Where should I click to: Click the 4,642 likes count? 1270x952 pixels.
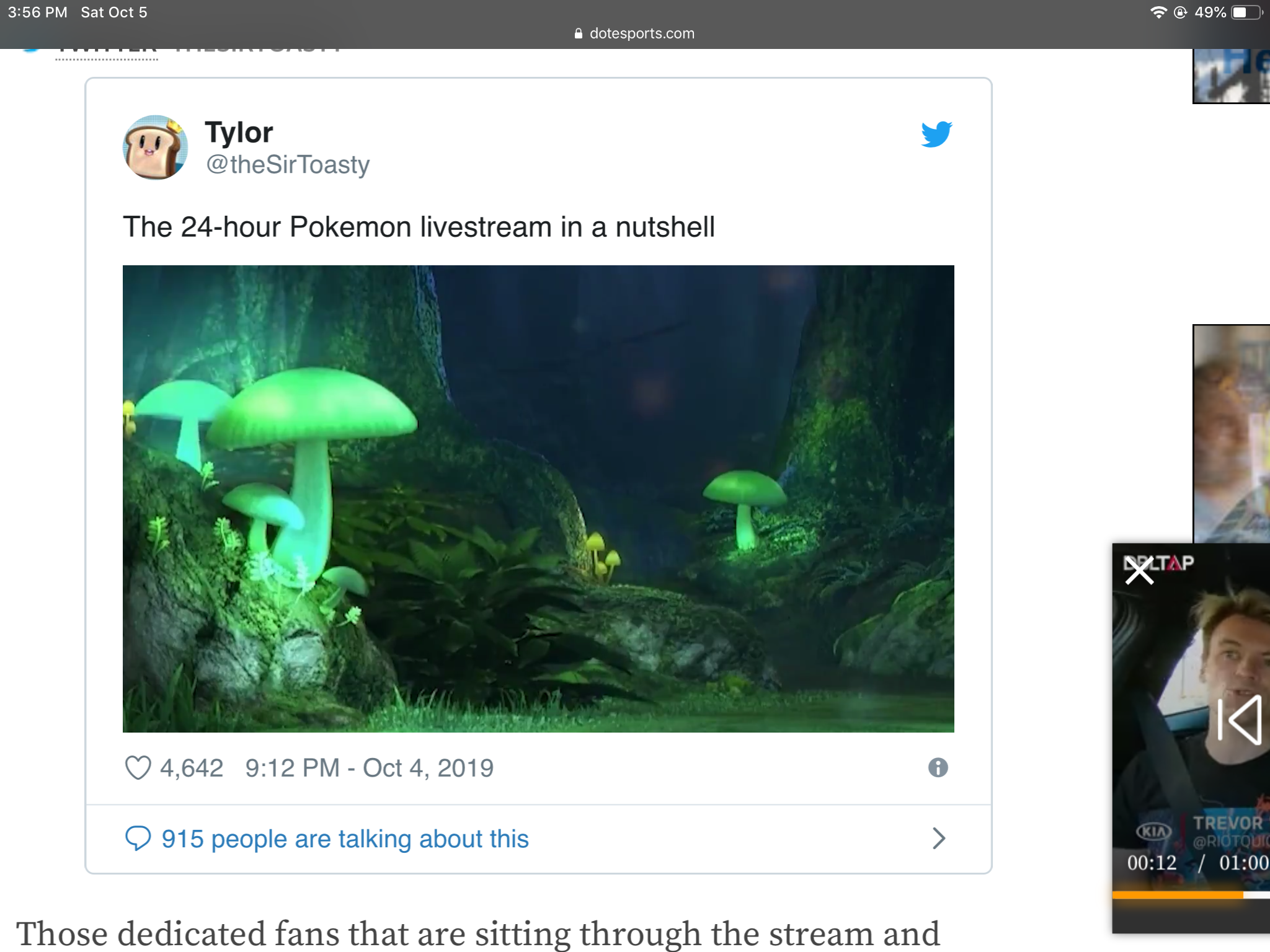191,768
